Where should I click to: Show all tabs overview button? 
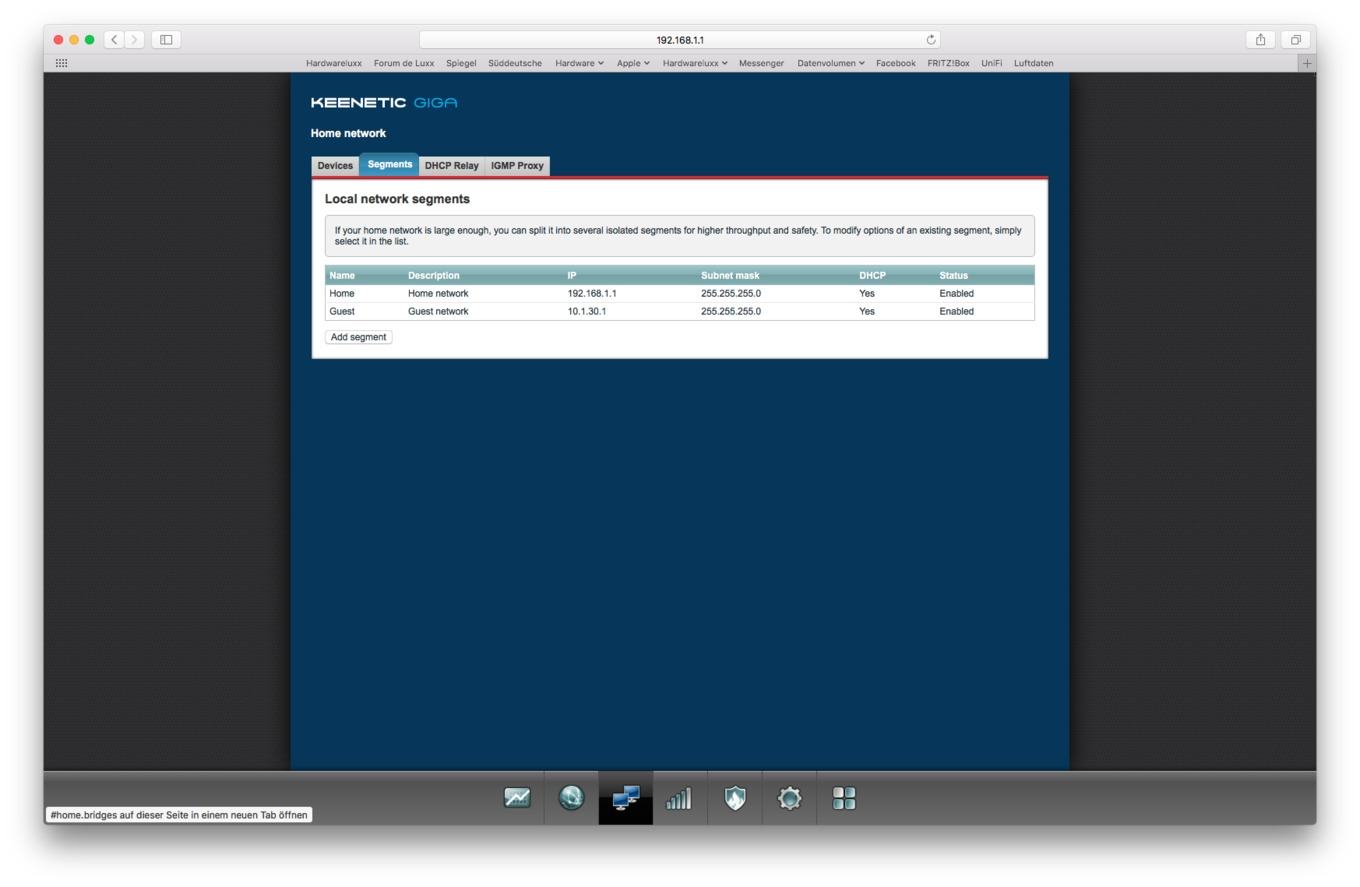1295,40
